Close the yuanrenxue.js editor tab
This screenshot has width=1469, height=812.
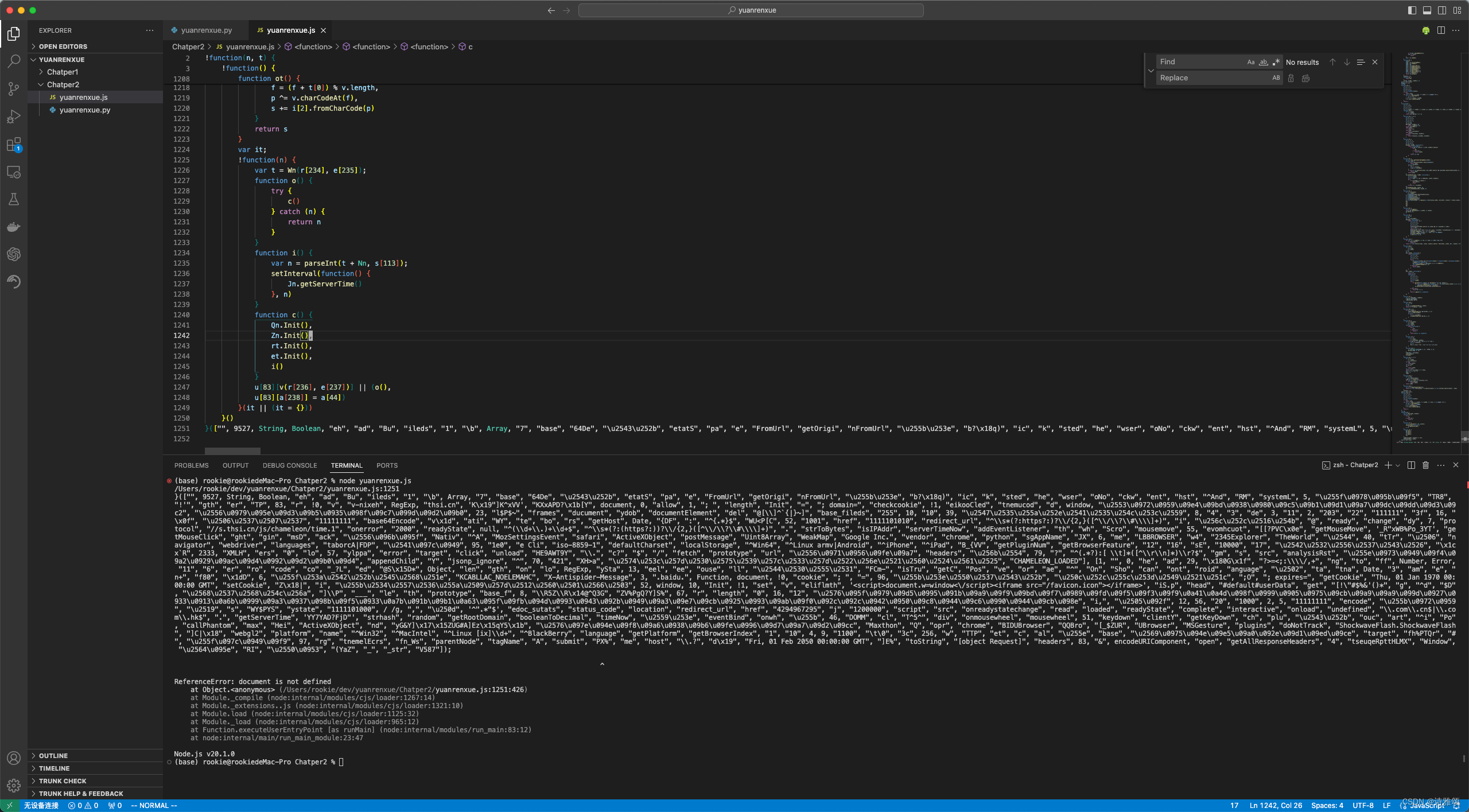[323, 30]
